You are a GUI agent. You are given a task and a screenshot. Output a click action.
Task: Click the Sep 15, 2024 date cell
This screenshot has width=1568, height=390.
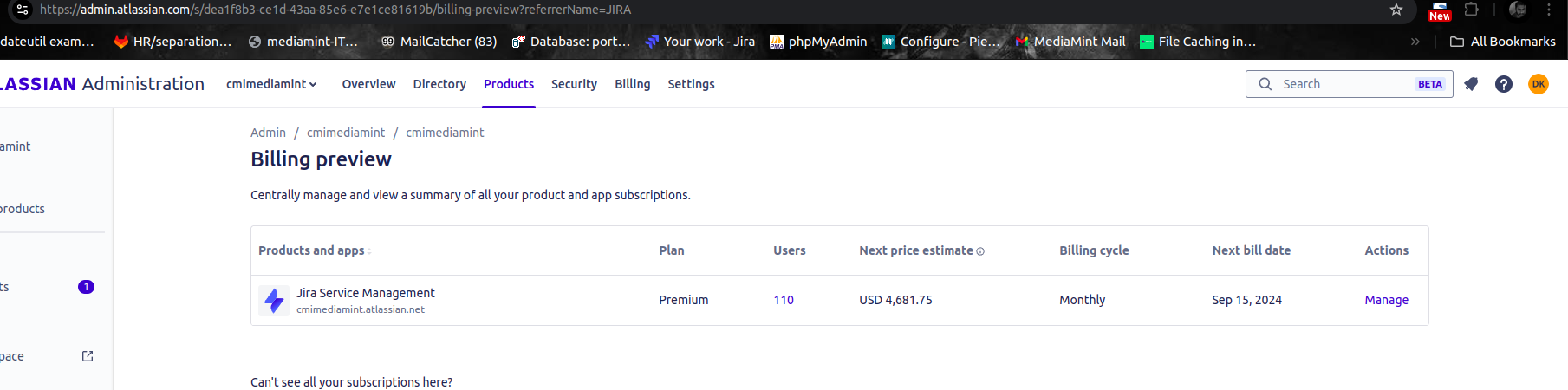tap(1246, 300)
